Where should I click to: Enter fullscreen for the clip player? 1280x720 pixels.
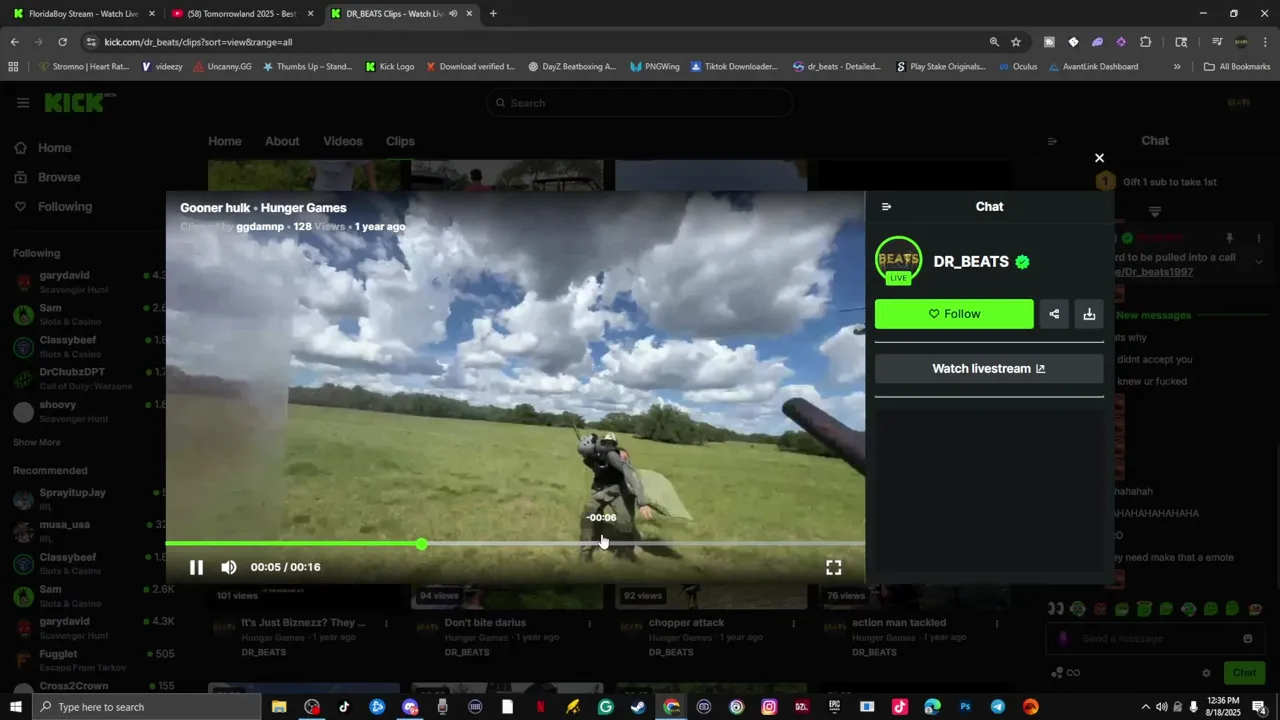[833, 567]
